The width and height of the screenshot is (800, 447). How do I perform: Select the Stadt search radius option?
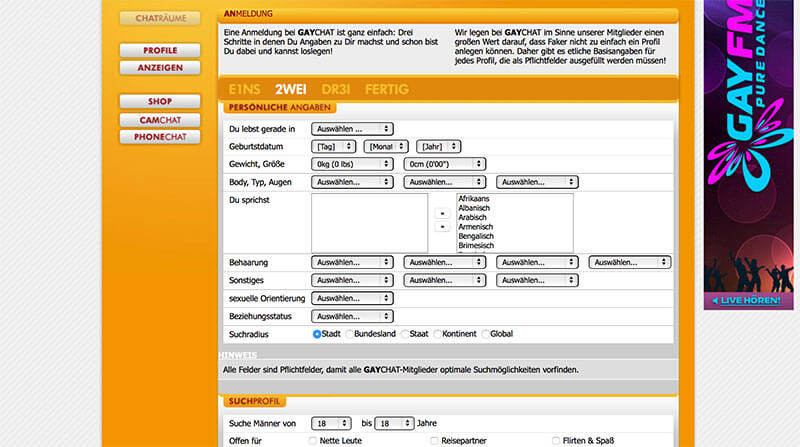(x=318, y=334)
